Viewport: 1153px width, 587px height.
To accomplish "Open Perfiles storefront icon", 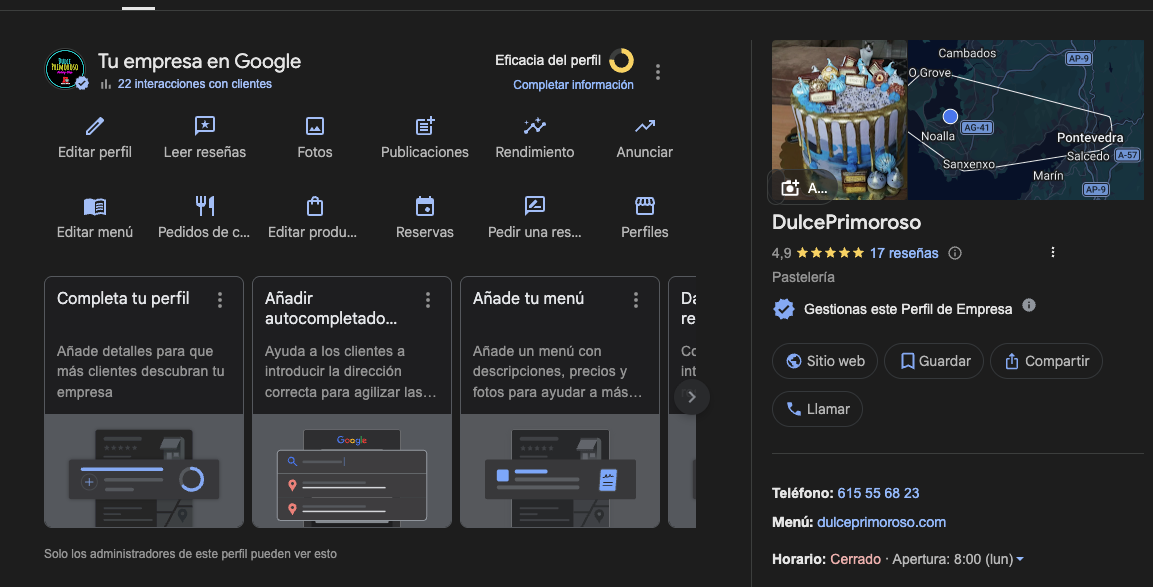I will (x=645, y=206).
